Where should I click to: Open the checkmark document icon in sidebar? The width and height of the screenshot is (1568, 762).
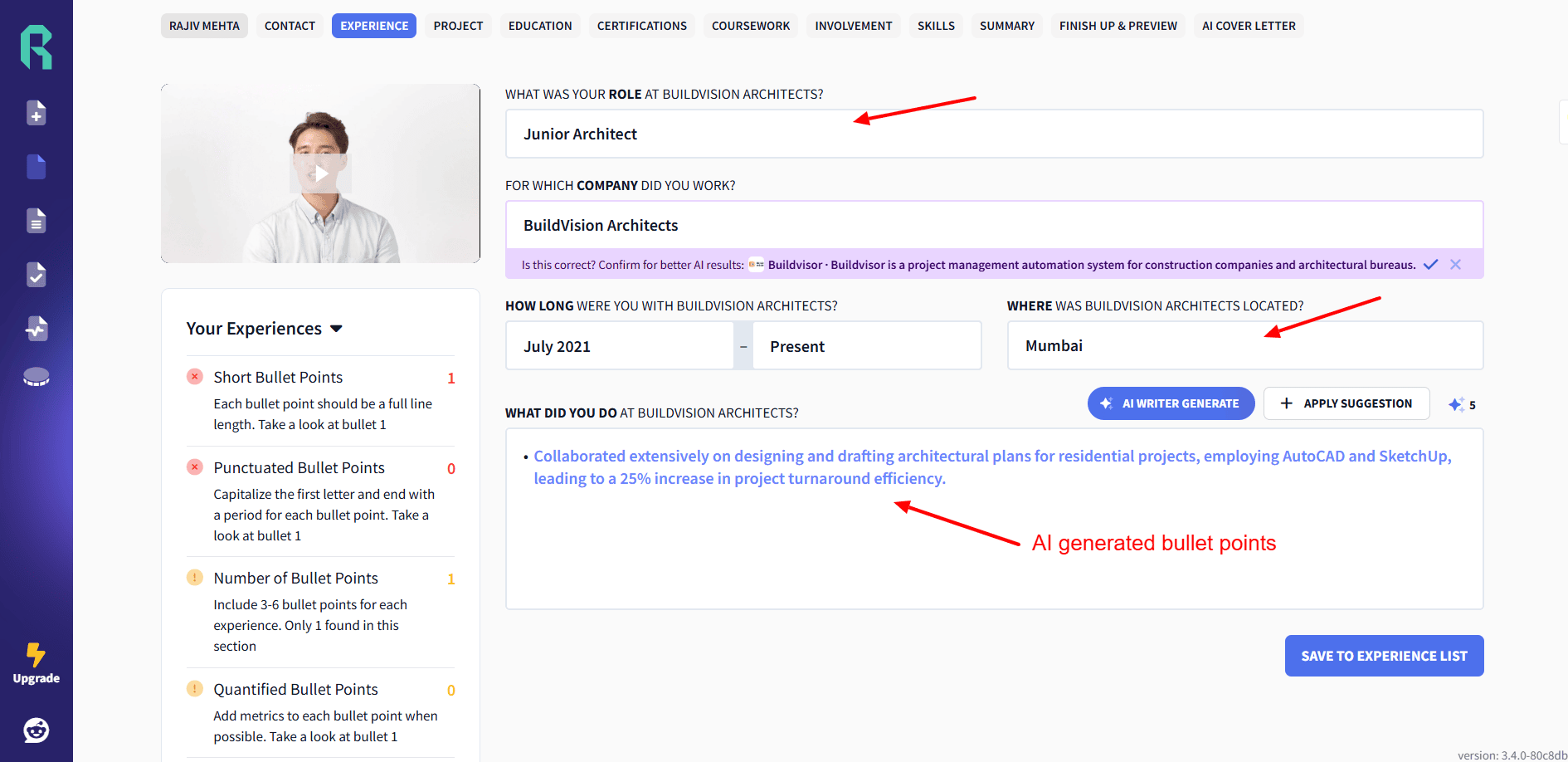click(37, 275)
